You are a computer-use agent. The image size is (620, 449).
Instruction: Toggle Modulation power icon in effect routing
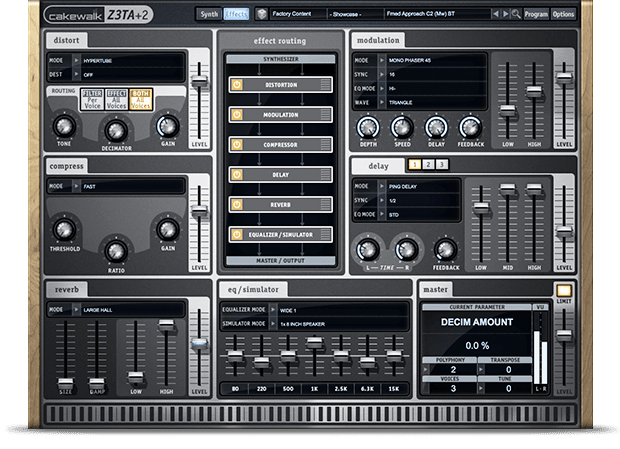(x=237, y=115)
